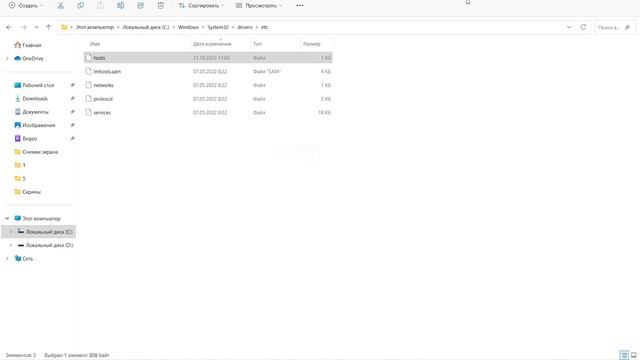Viewport: 640px width, 360px height.
Task: Open the three-dots more options menu
Action: pos(300,5)
